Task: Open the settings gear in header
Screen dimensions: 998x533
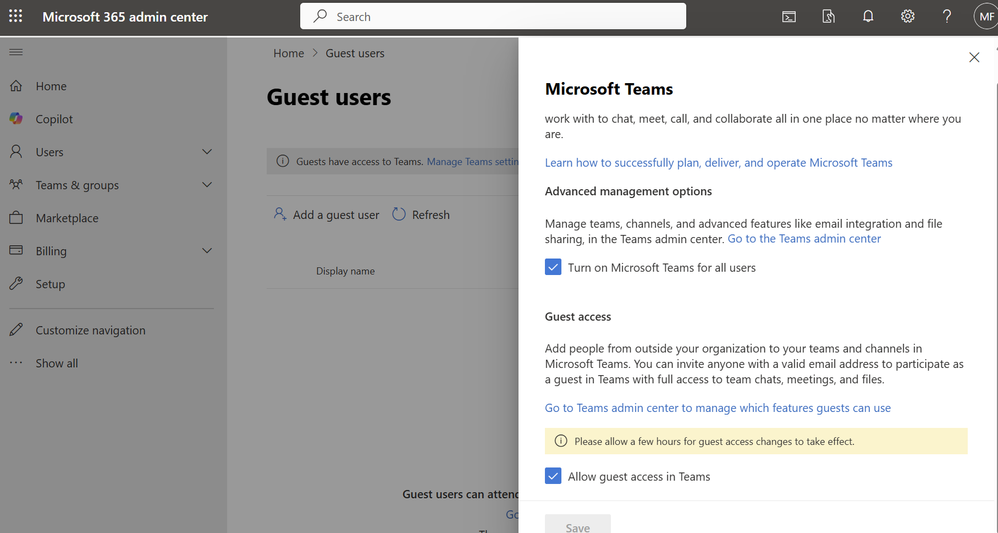Action: 908,16
